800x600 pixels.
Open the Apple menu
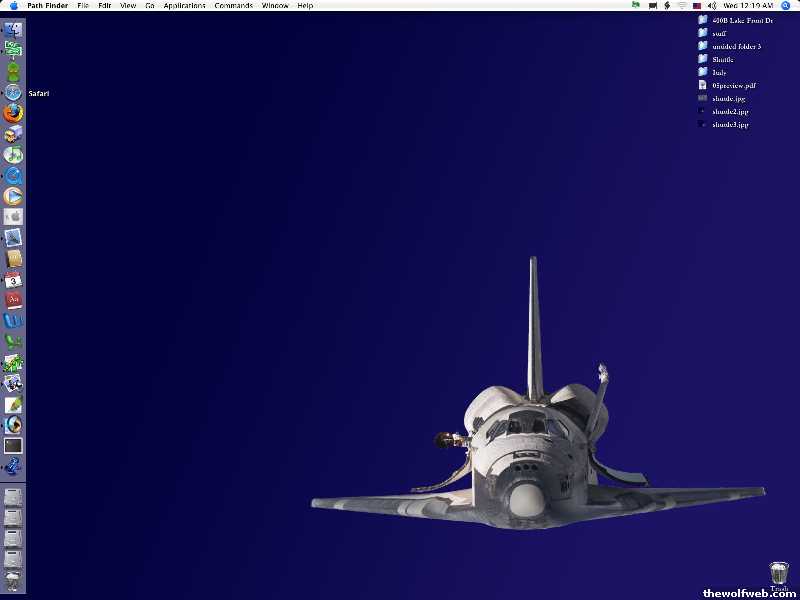click(x=13, y=6)
